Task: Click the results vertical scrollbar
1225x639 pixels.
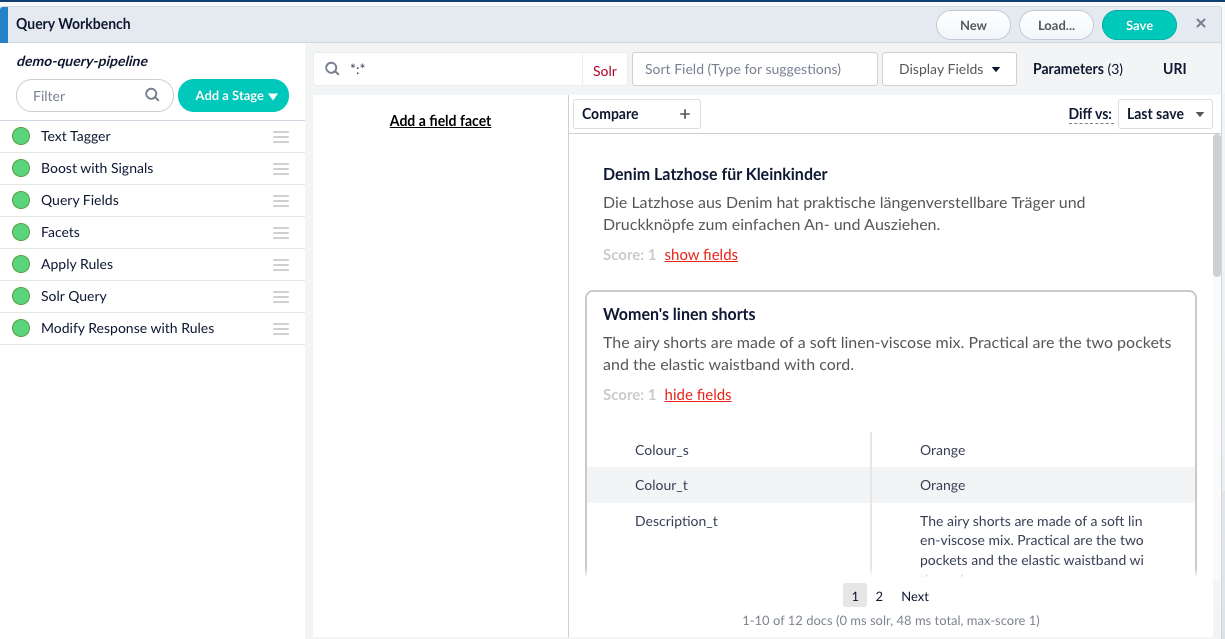Action: (x=1217, y=205)
